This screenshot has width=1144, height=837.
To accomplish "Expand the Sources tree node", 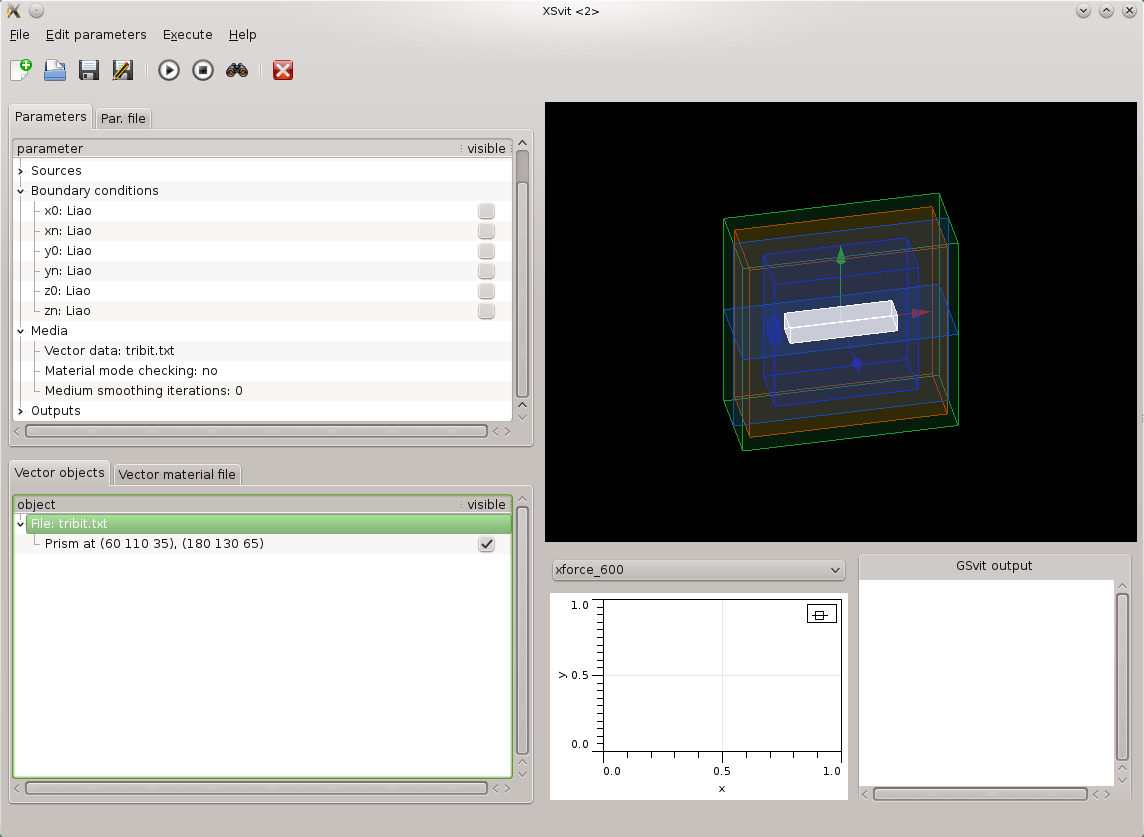I will (21, 171).
